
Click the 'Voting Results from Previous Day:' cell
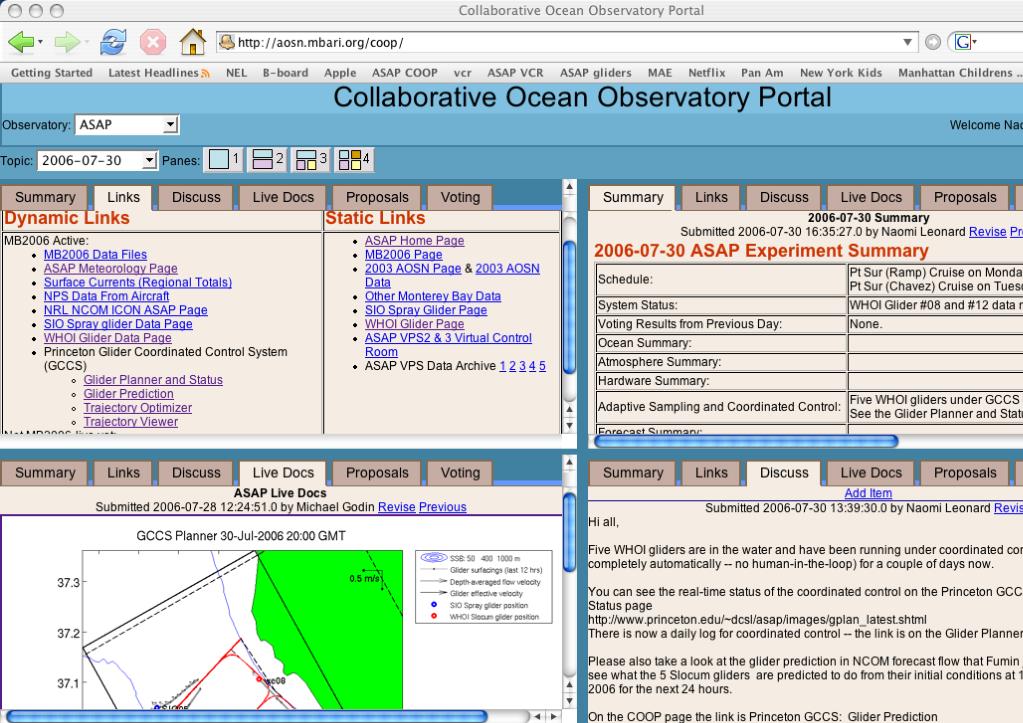(721, 324)
